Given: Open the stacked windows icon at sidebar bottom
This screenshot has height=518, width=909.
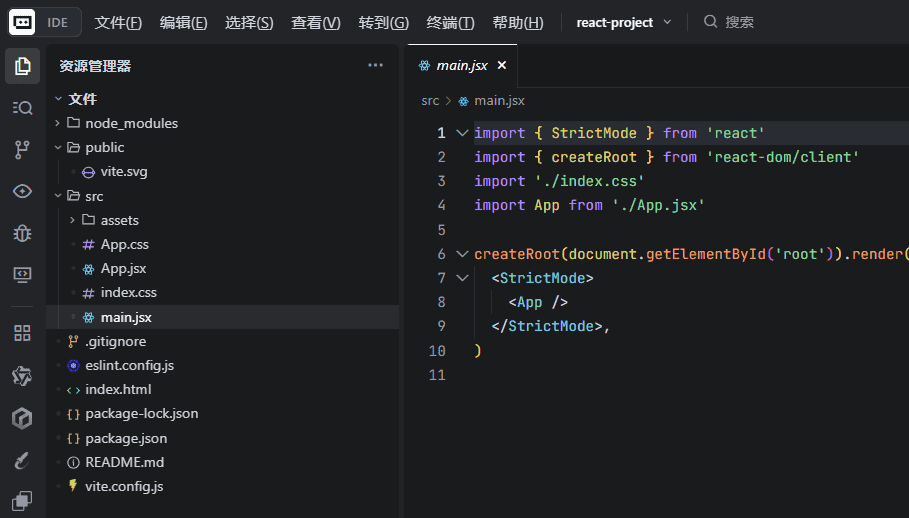Looking at the screenshot, I should tap(23, 501).
